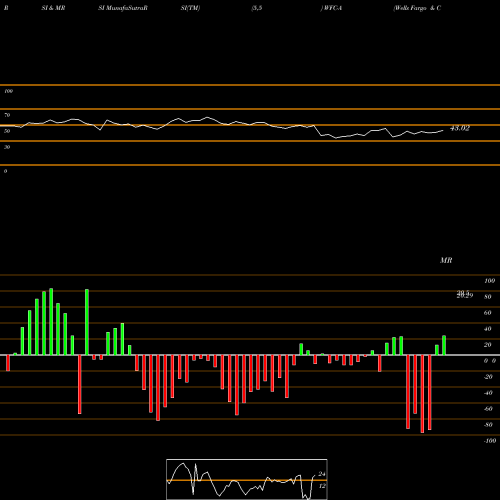Click the MR axis label -100

coord(490,441)
